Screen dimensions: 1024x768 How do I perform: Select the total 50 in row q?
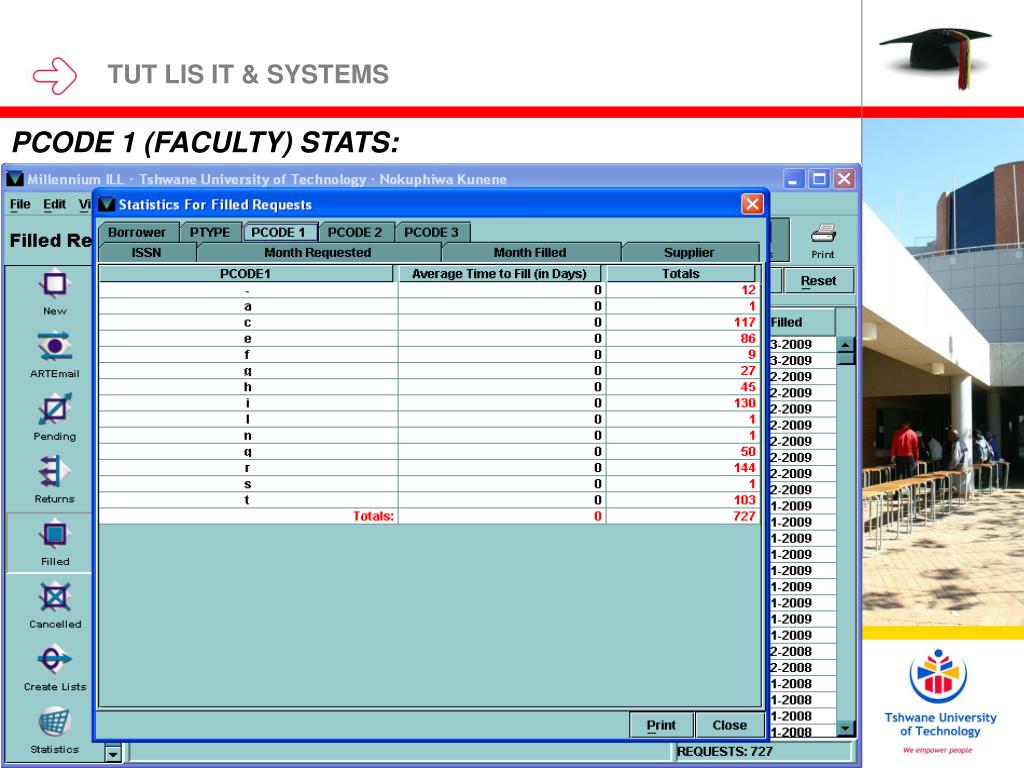pyautogui.click(x=748, y=451)
